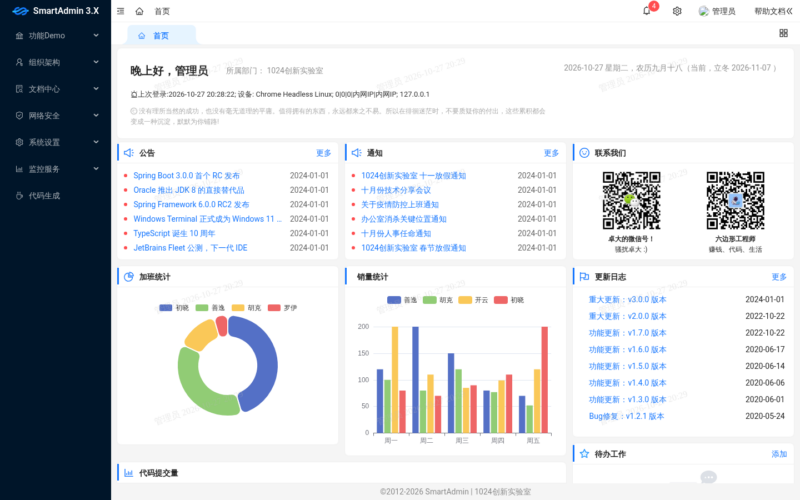Screen dimensions: 800x500
Task: Click the 代码生成 sidebar icon
Action: tap(19, 195)
